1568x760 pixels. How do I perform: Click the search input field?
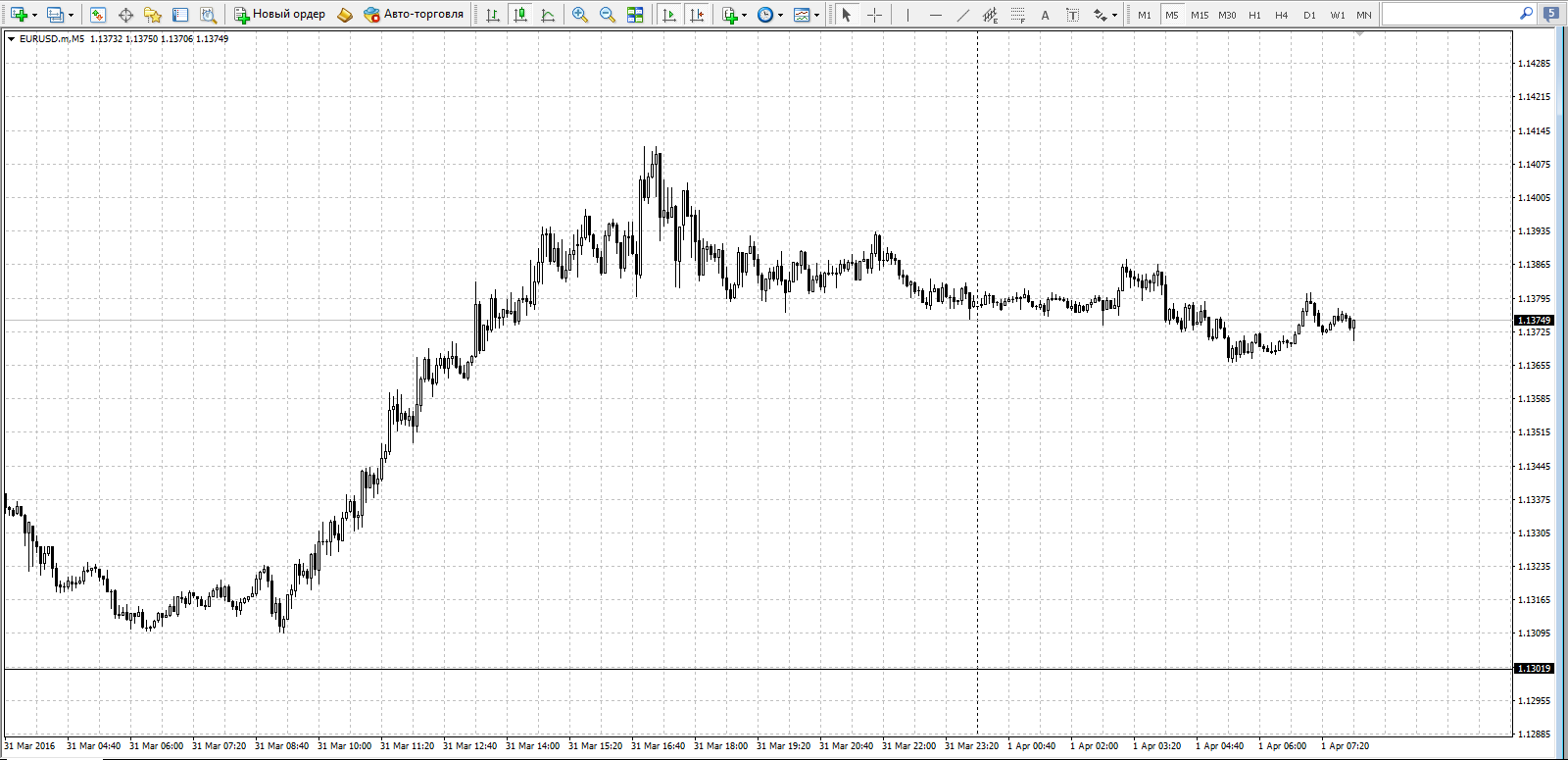click(1450, 14)
